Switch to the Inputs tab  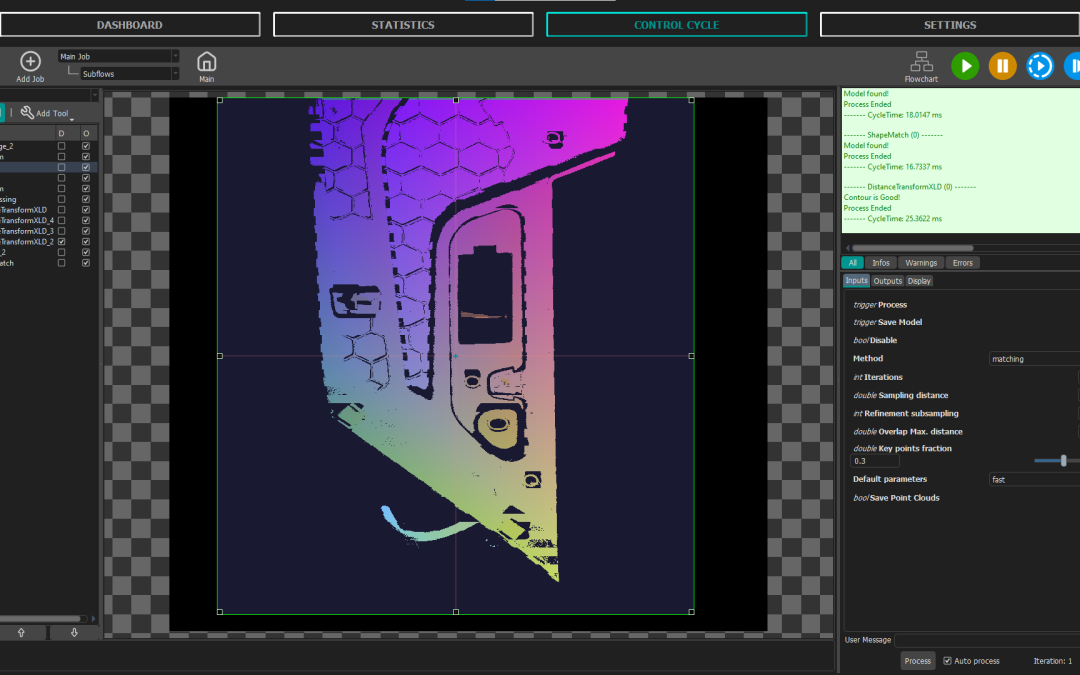(x=856, y=280)
